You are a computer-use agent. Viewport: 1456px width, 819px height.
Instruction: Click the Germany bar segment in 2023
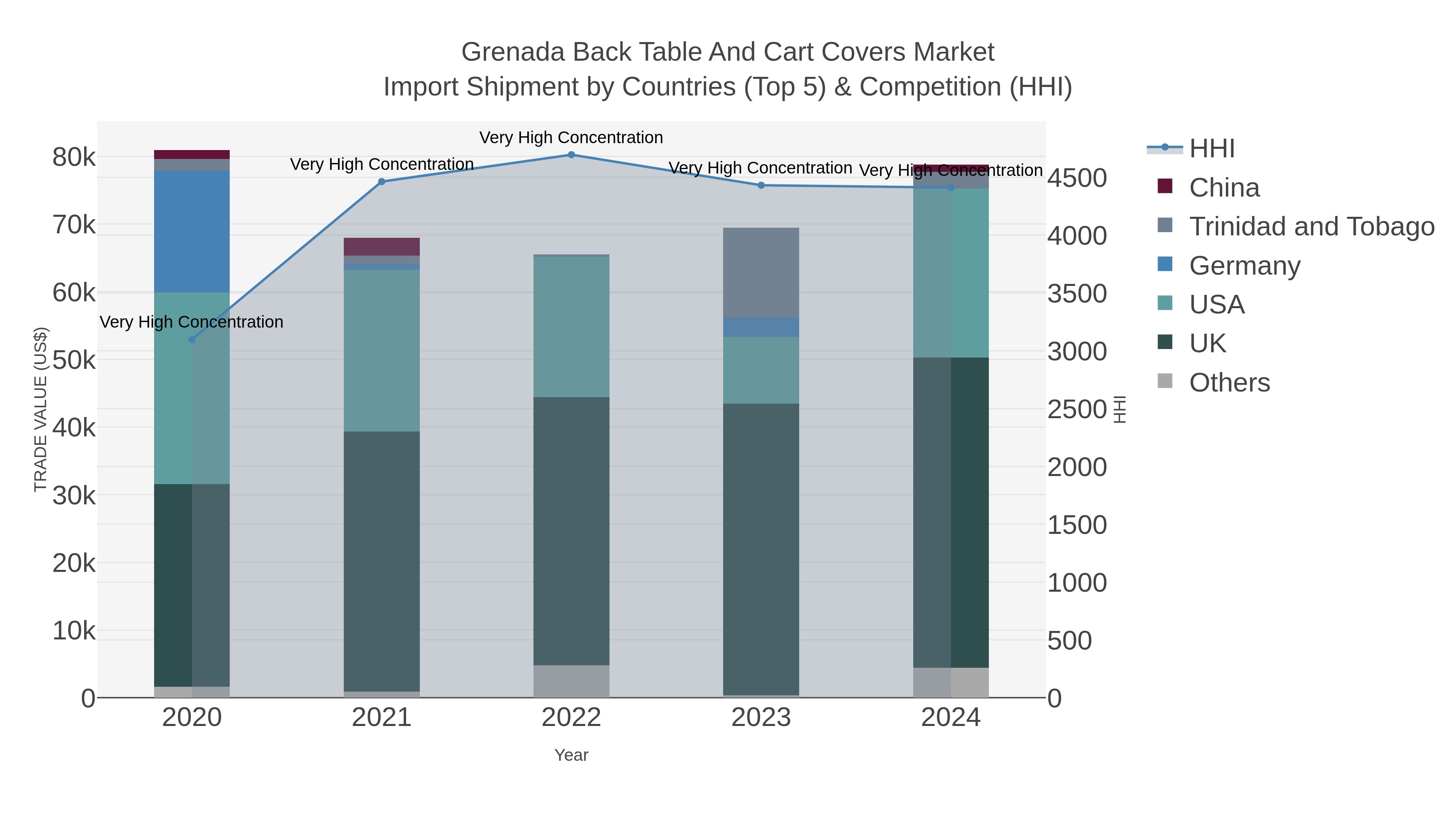click(x=761, y=327)
